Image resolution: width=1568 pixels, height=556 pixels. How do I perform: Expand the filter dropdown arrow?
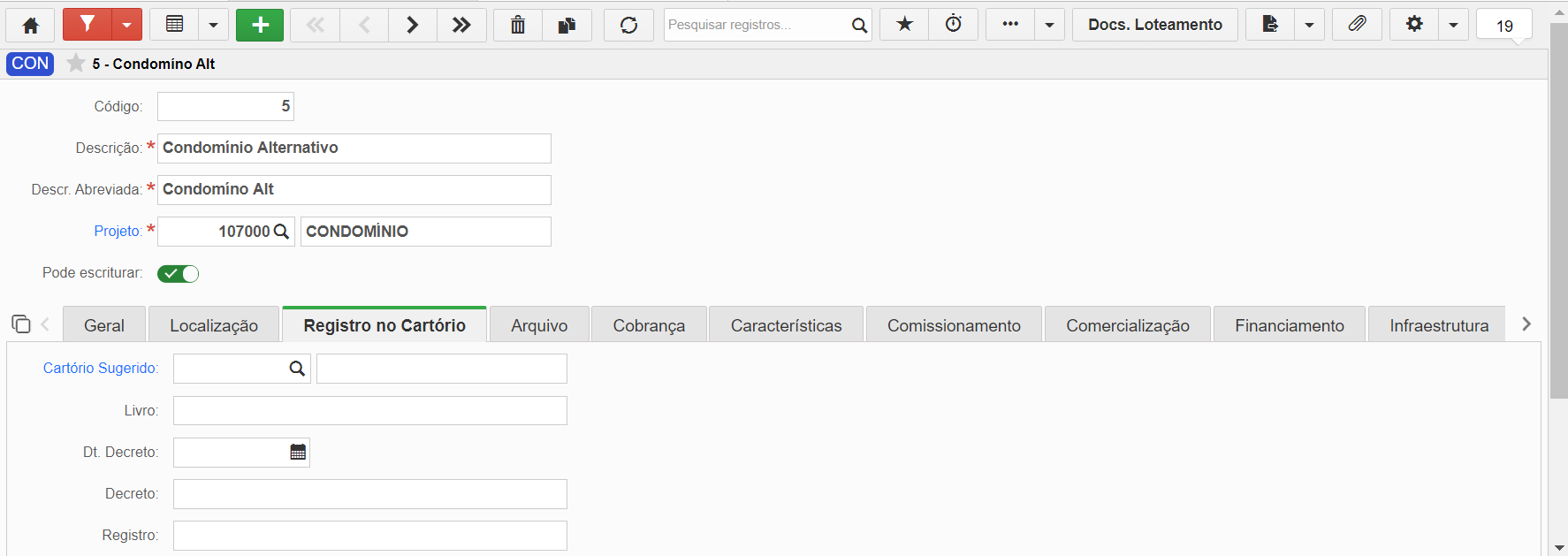point(126,25)
